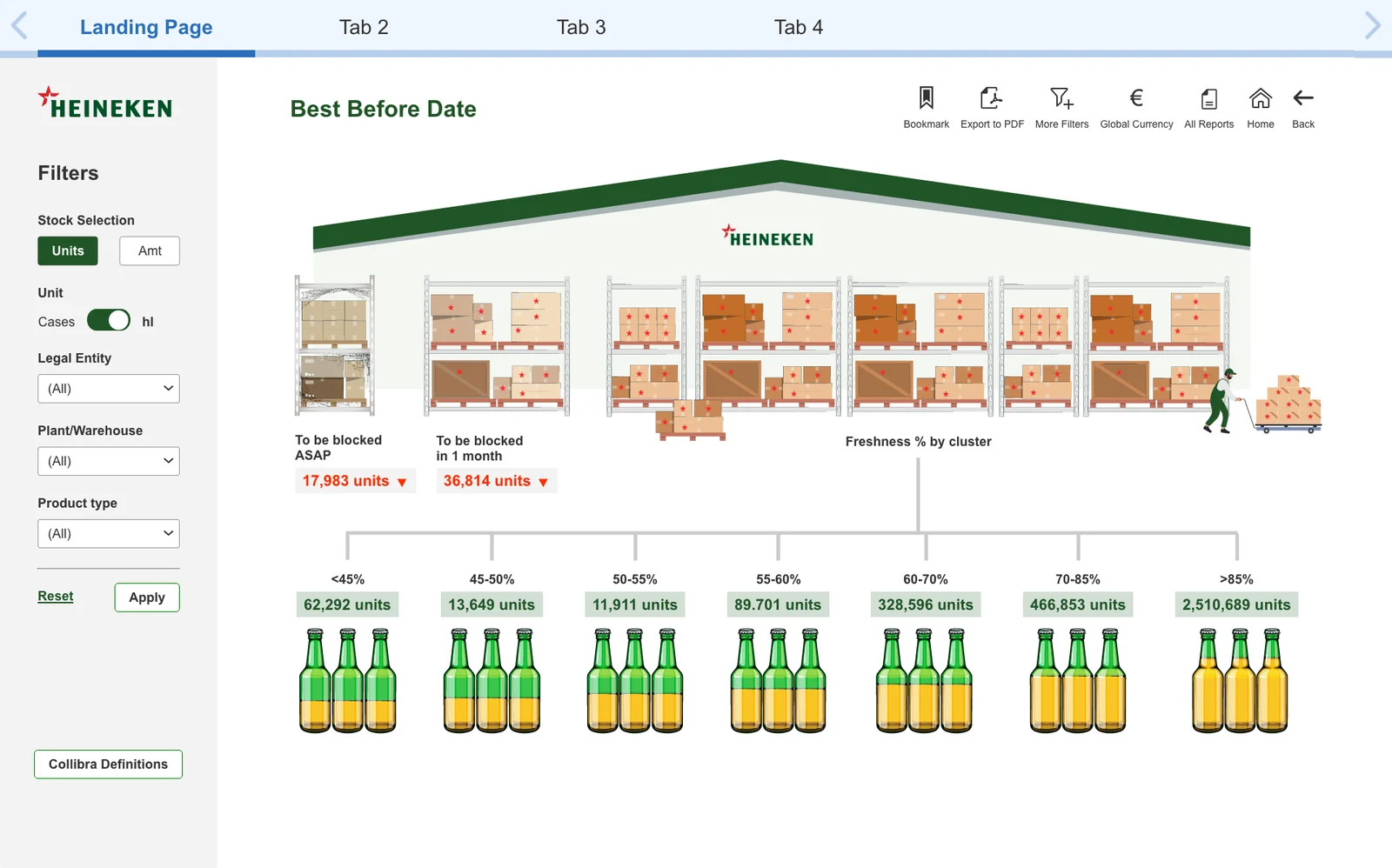The height and width of the screenshot is (868, 1392).
Task: Switch Global Currency euro icon
Action: [x=1136, y=97]
